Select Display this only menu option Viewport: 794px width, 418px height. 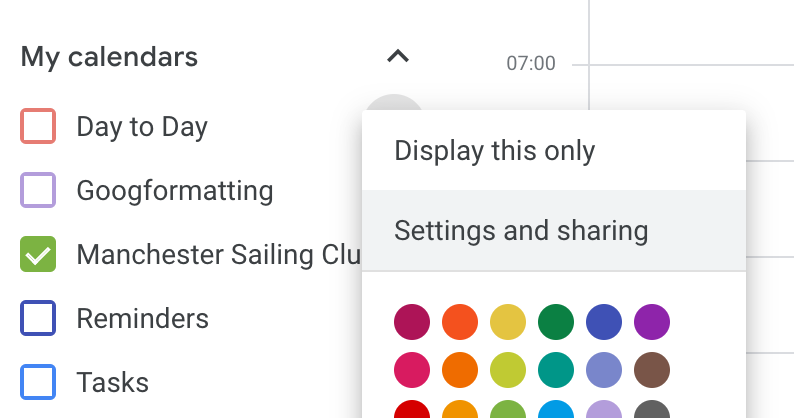554,150
